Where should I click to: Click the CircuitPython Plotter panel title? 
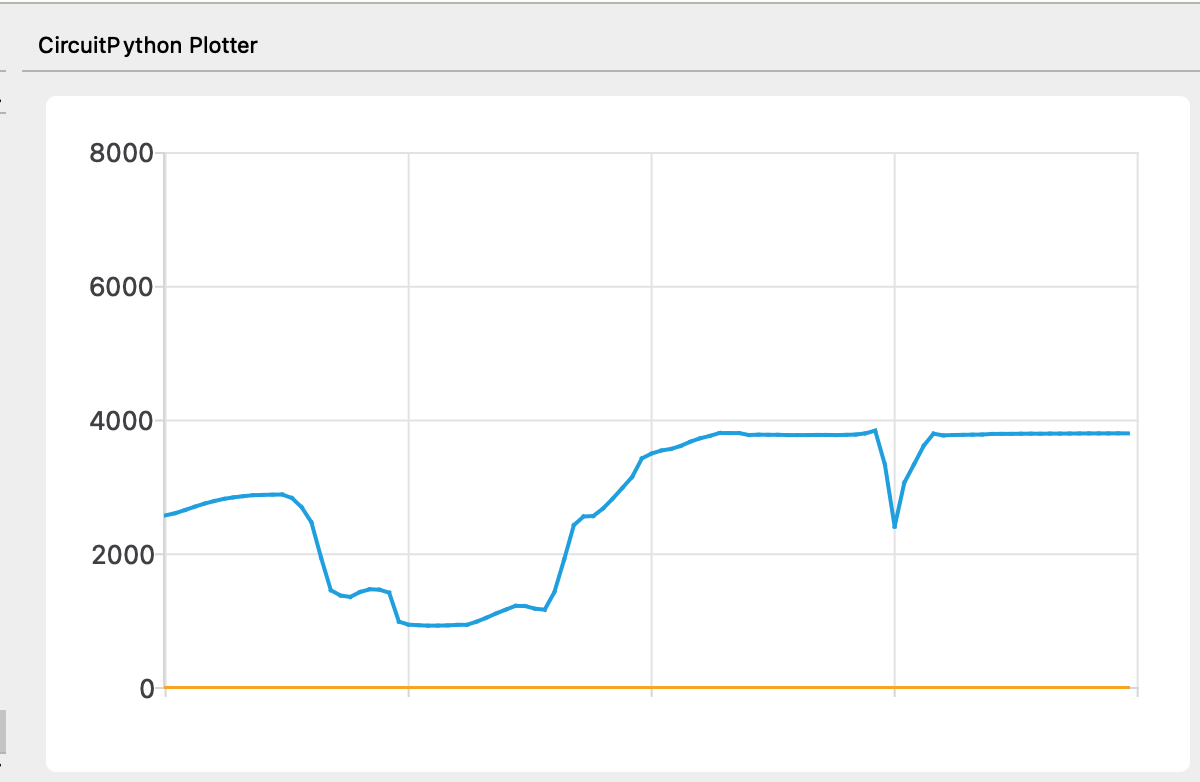point(147,46)
